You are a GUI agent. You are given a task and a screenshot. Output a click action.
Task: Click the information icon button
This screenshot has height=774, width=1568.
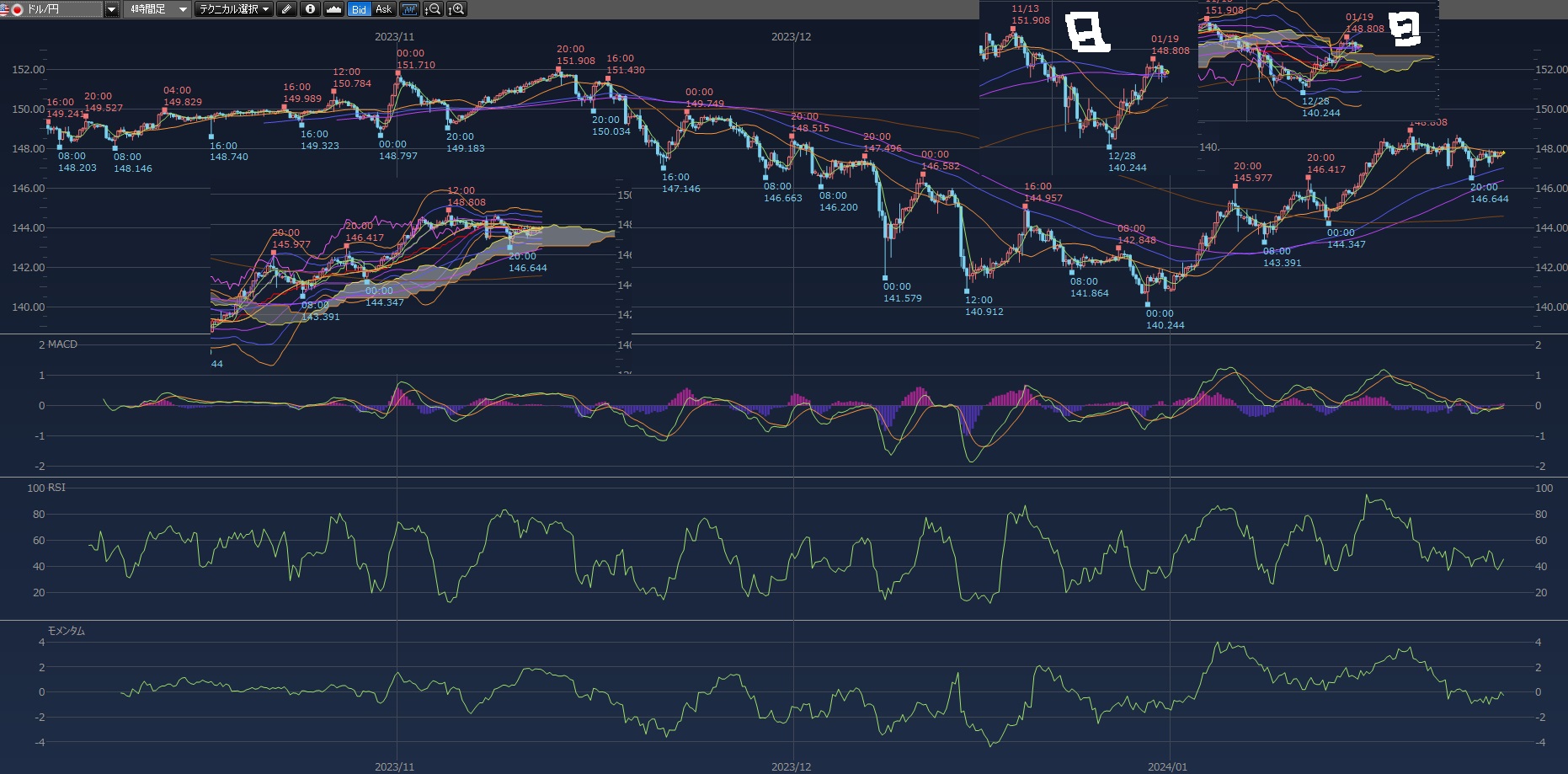310,9
